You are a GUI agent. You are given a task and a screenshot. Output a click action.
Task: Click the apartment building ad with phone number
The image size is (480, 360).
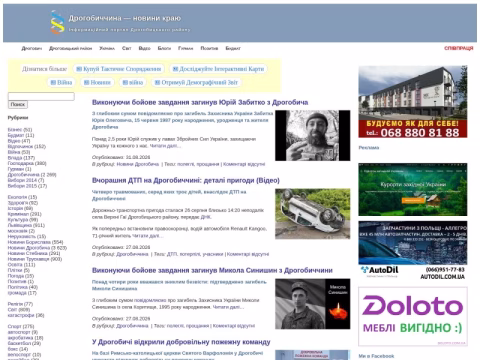click(413, 102)
